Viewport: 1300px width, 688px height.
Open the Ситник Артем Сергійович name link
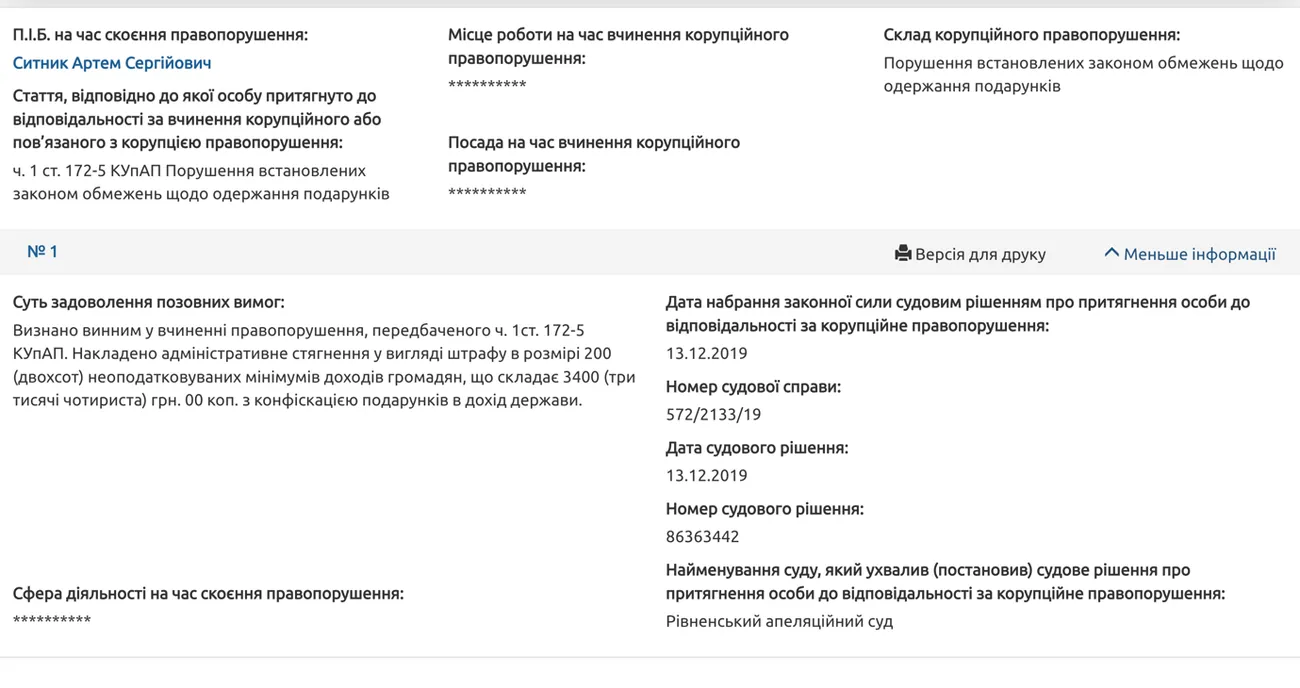112,63
